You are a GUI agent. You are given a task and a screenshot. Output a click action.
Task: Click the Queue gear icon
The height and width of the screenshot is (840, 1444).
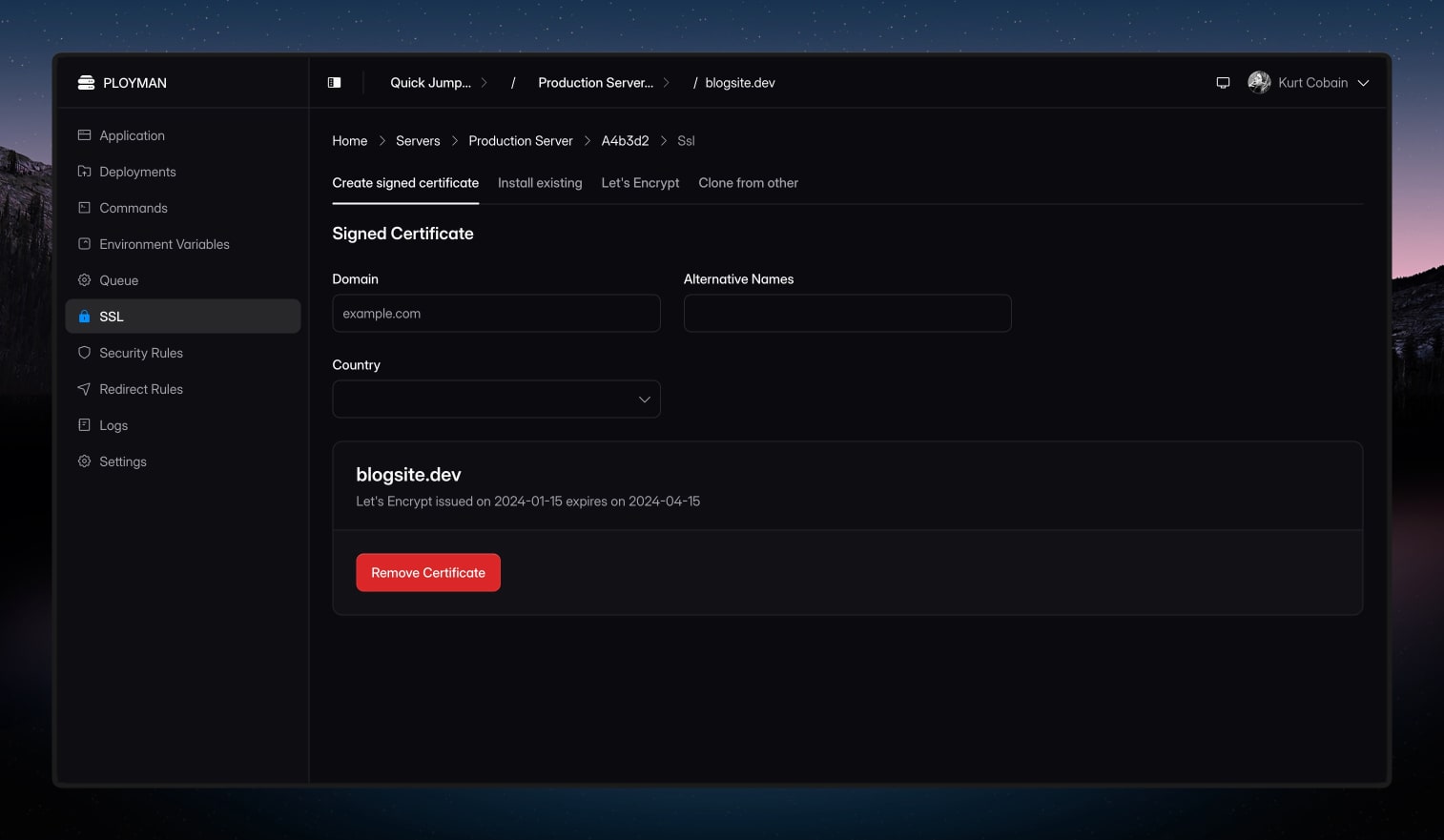(84, 280)
